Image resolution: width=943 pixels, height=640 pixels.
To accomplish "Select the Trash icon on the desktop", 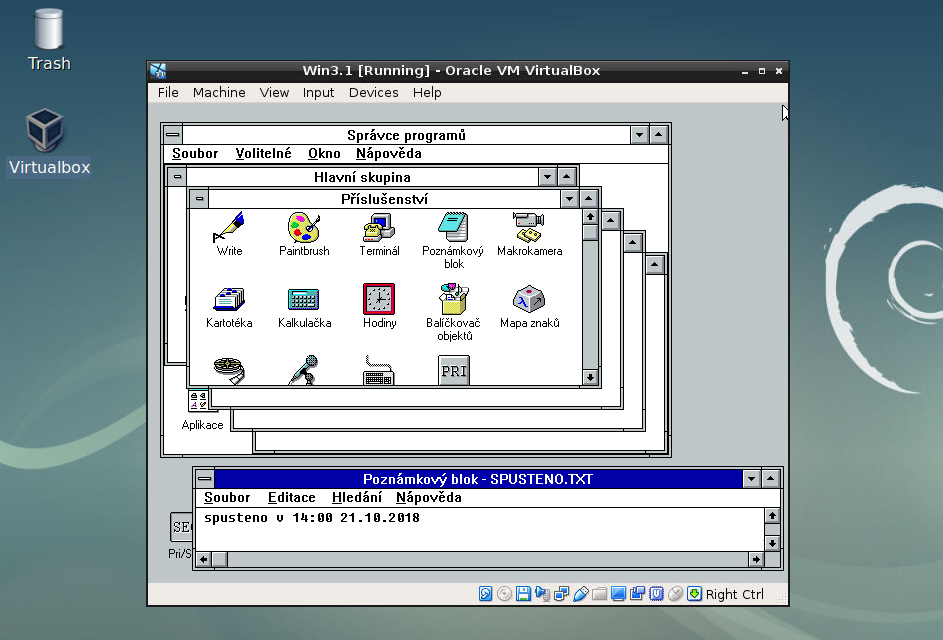I will tap(49, 29).
